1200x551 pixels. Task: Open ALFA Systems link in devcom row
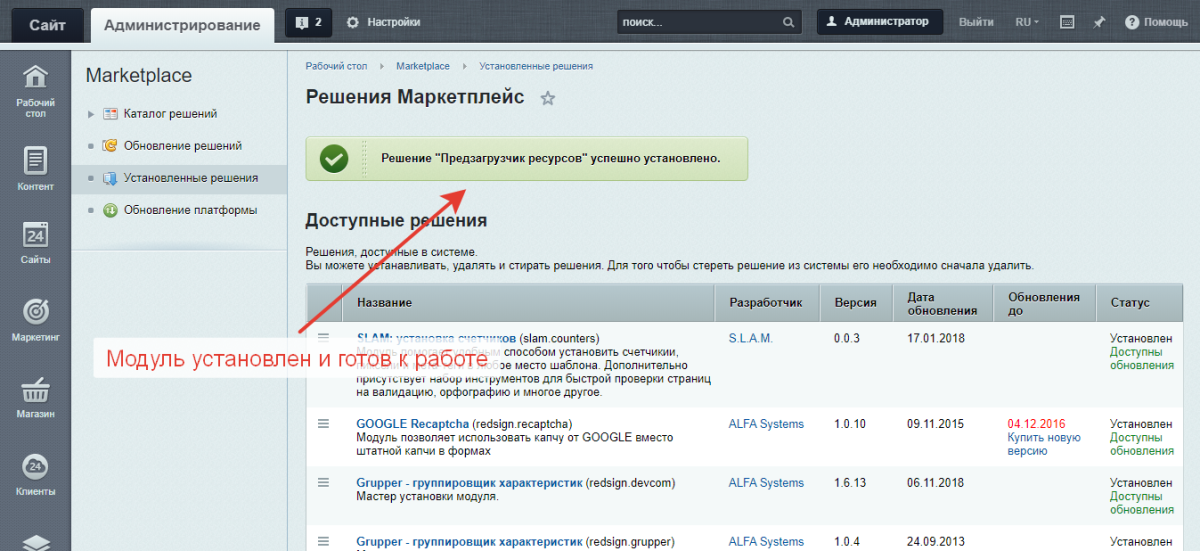(766, 483)
